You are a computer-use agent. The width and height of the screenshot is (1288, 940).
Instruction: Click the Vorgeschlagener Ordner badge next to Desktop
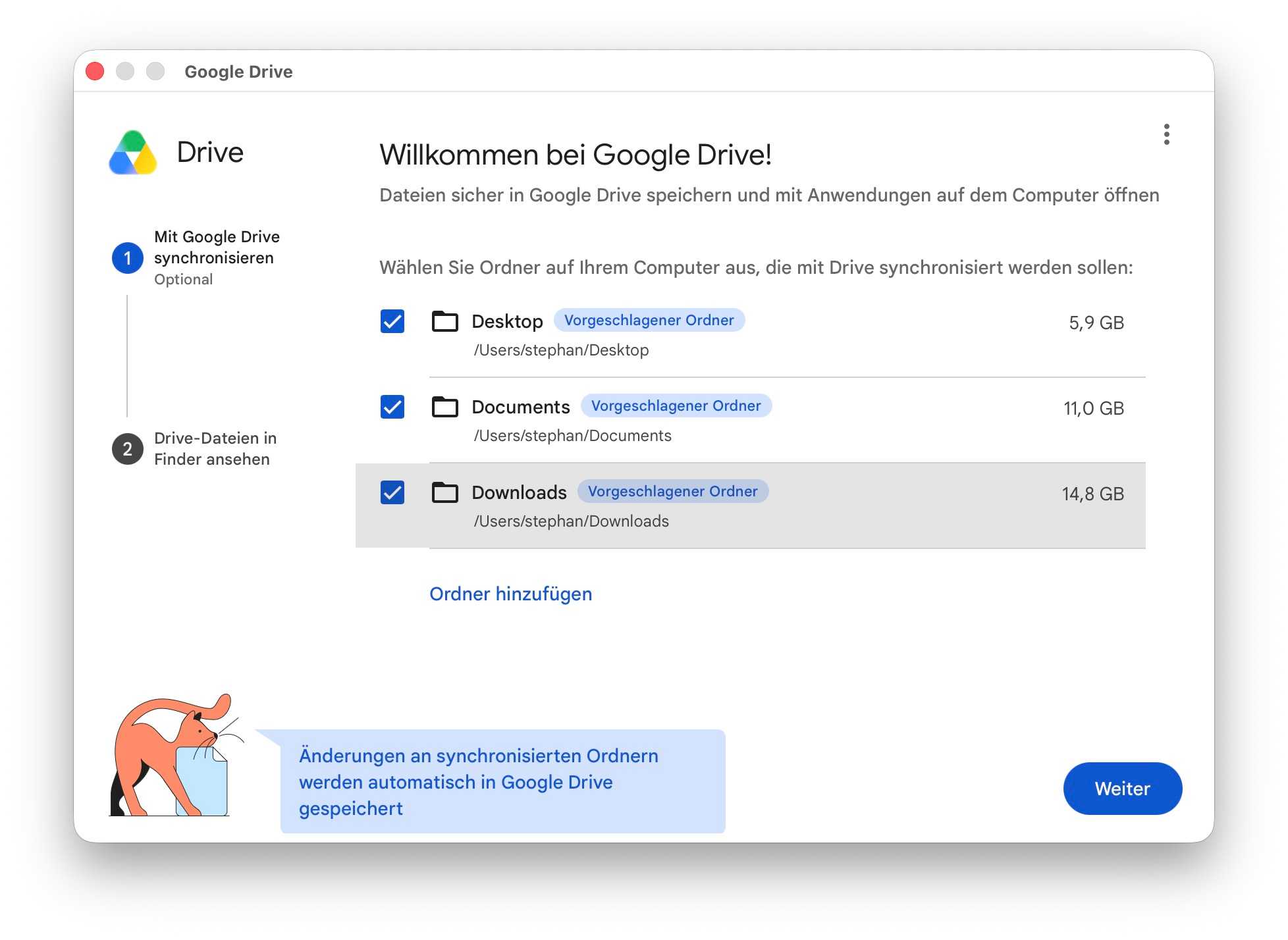pyautogui.click(x=649, y=320)
